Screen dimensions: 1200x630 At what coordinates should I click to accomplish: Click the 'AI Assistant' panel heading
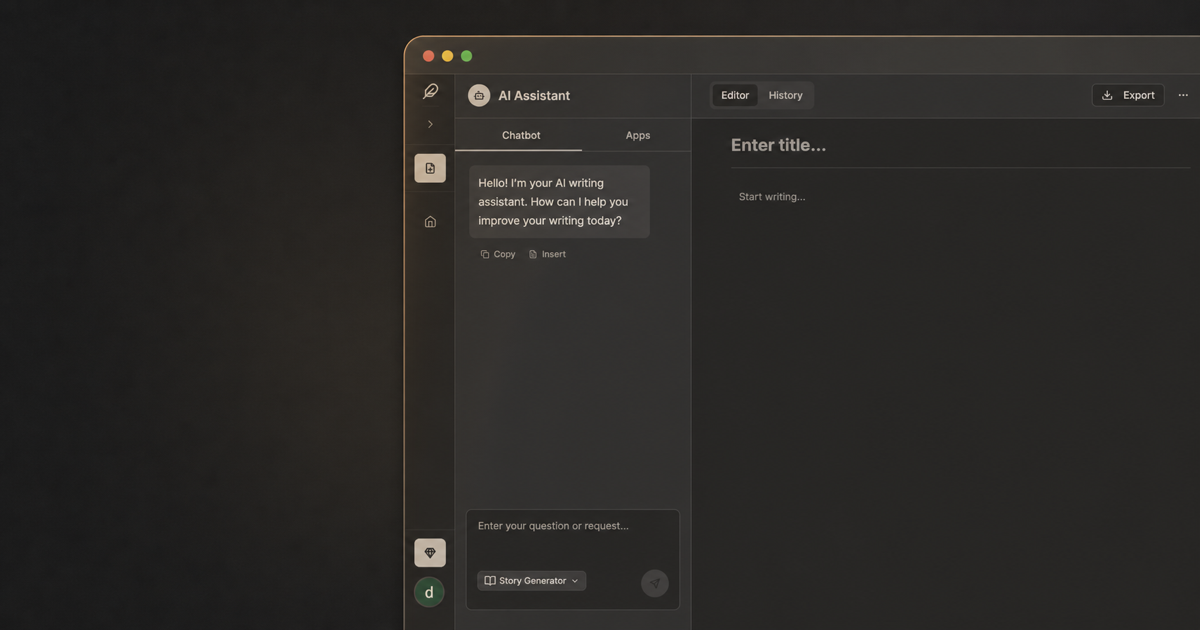pos(534,96)
